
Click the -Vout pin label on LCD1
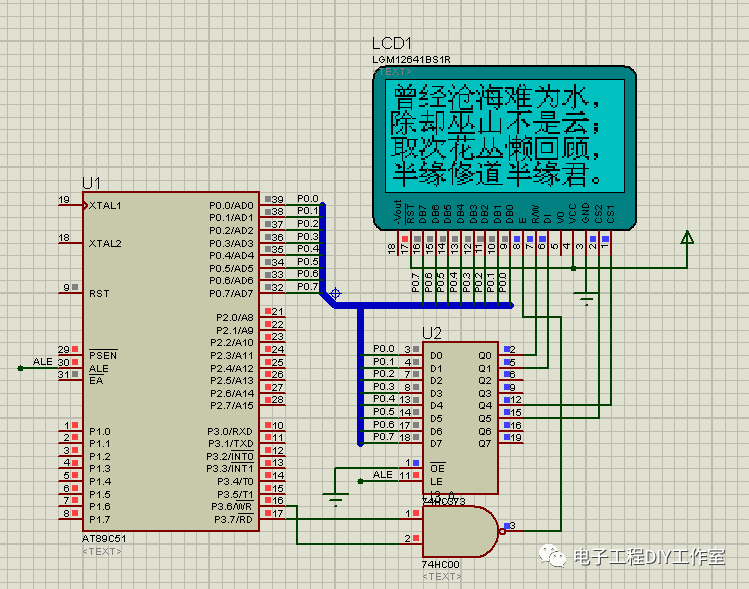tap(397, 212)
